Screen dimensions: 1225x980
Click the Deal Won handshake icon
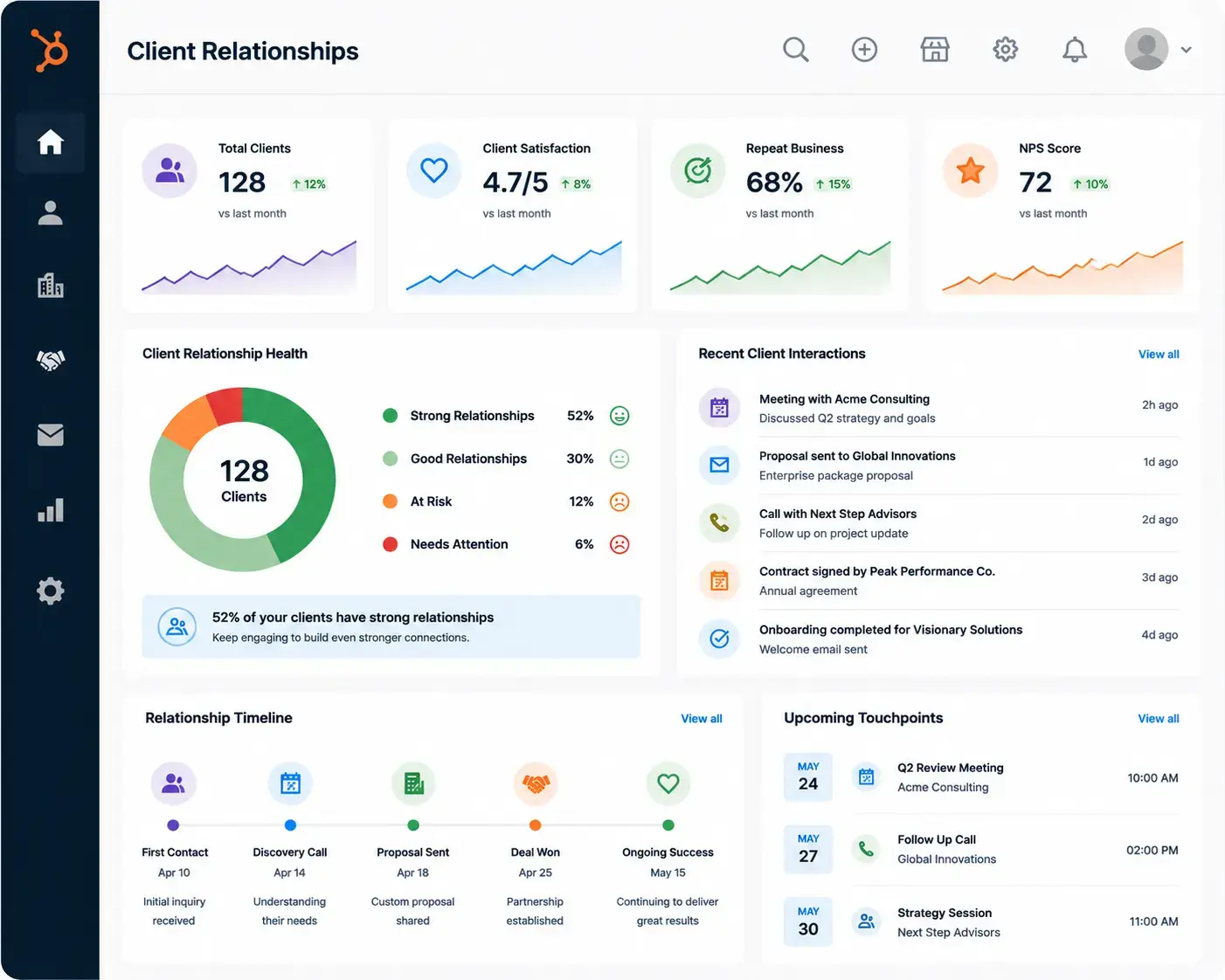536,783
